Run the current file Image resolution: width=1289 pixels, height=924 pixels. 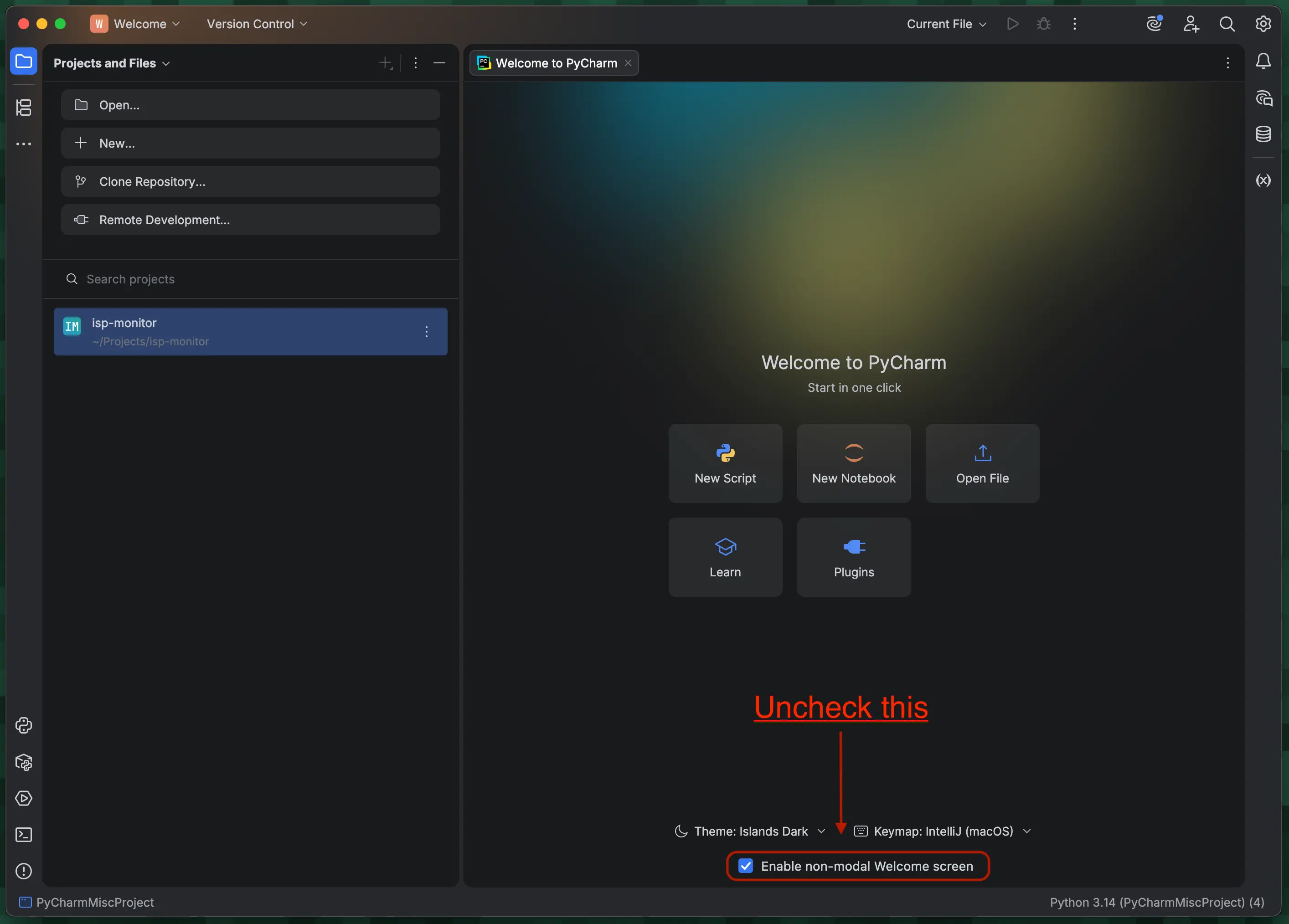tap(1013, 24)
